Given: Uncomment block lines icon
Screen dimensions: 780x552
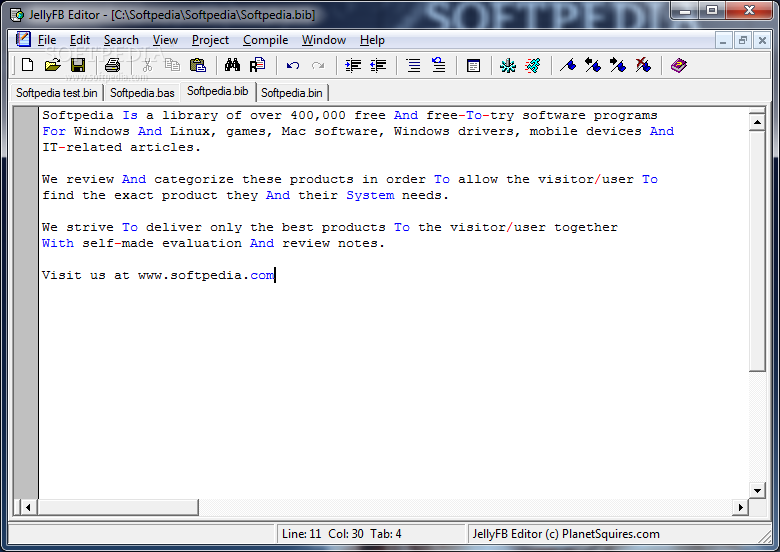Looking at the screenshot, I should click(x=438, y=65).
